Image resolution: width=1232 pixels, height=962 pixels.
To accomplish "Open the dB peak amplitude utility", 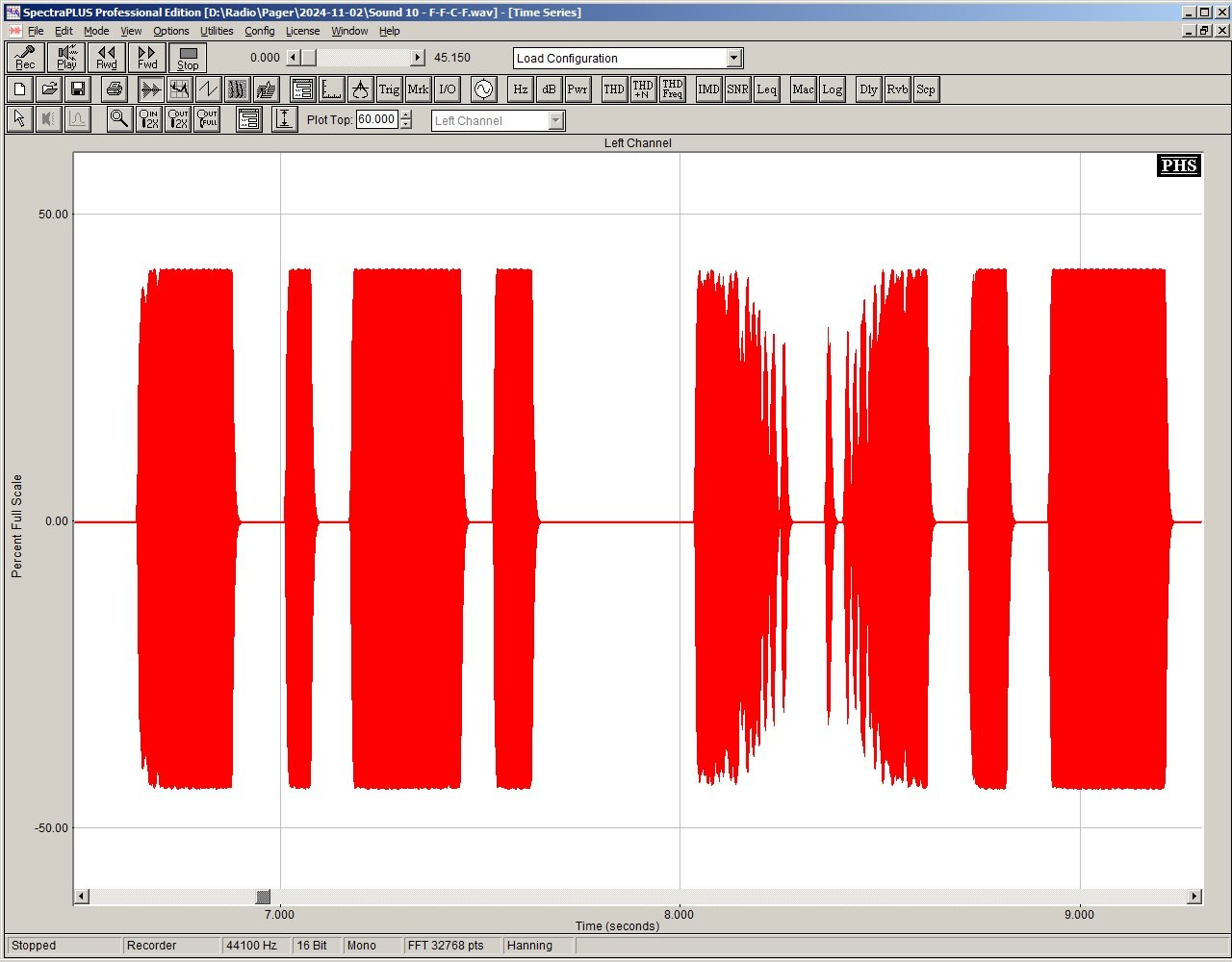I will point(549,89).
